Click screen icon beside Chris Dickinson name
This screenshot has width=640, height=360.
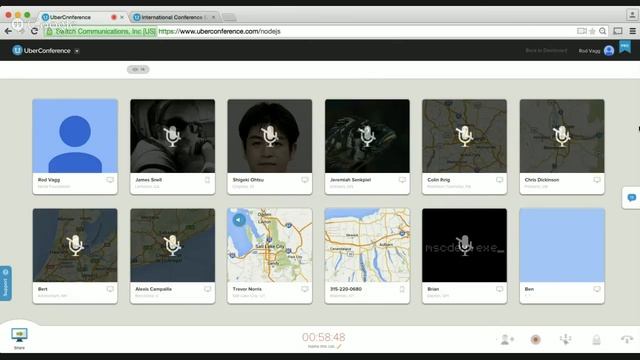tap(597, 180)
